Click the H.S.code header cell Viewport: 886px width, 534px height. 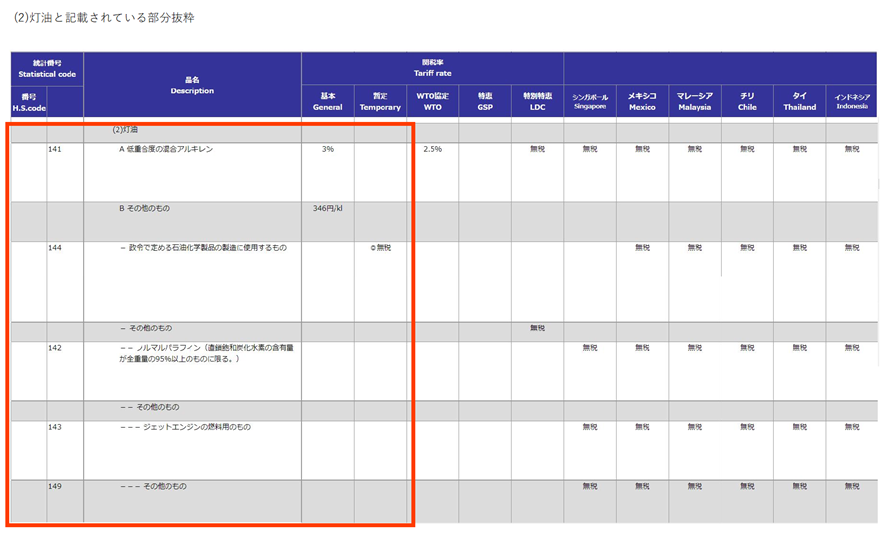(x=28, y=103)
